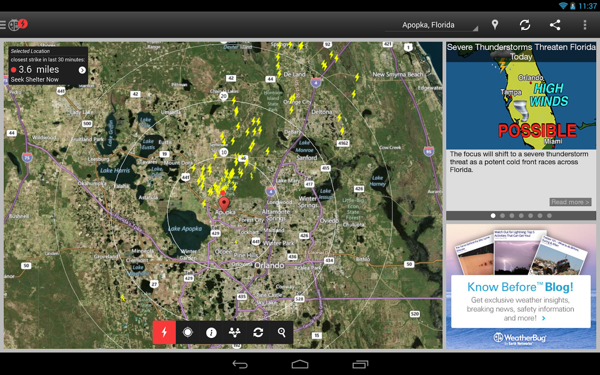Tap the Orlando city label on map
This screenshot has width=600, height=375.
click(x=269, y=265)
